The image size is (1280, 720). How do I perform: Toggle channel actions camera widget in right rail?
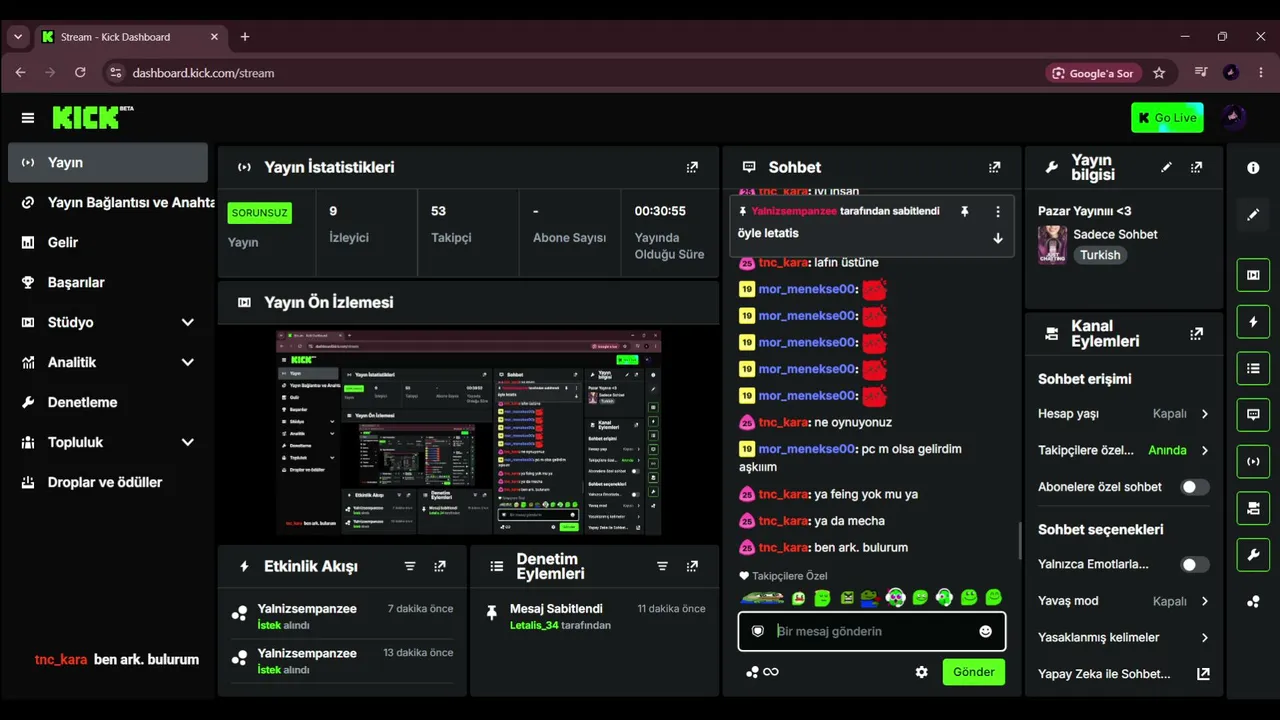(1253, 508)
